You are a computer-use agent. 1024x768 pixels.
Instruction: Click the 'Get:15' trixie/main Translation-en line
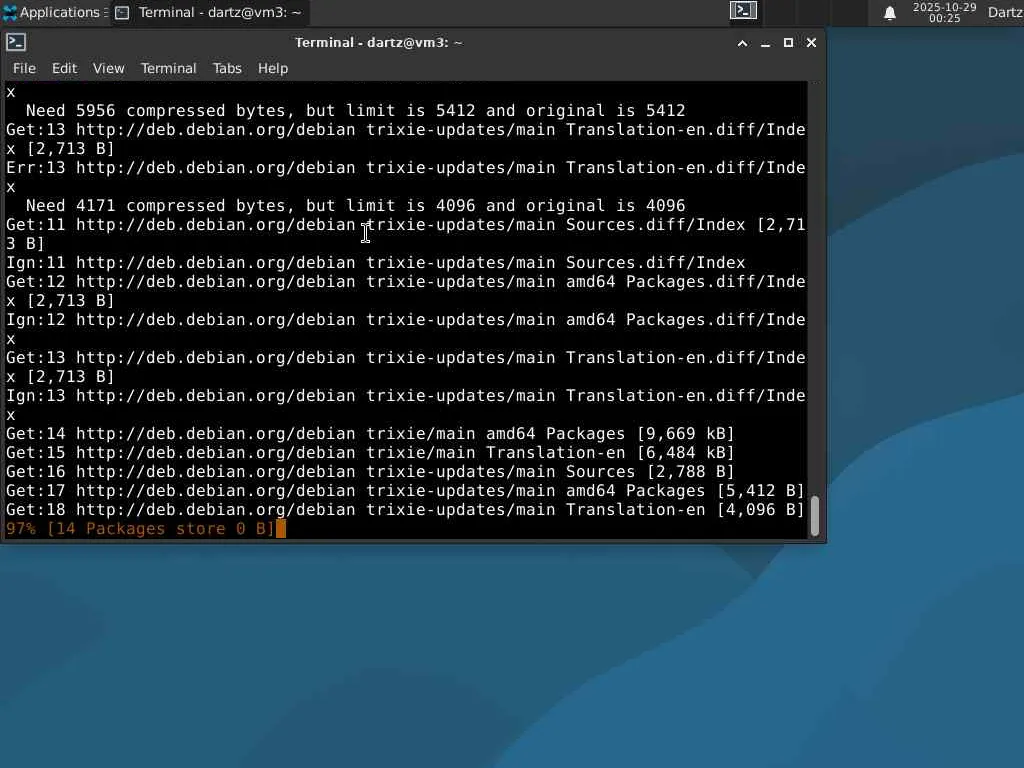370,453
